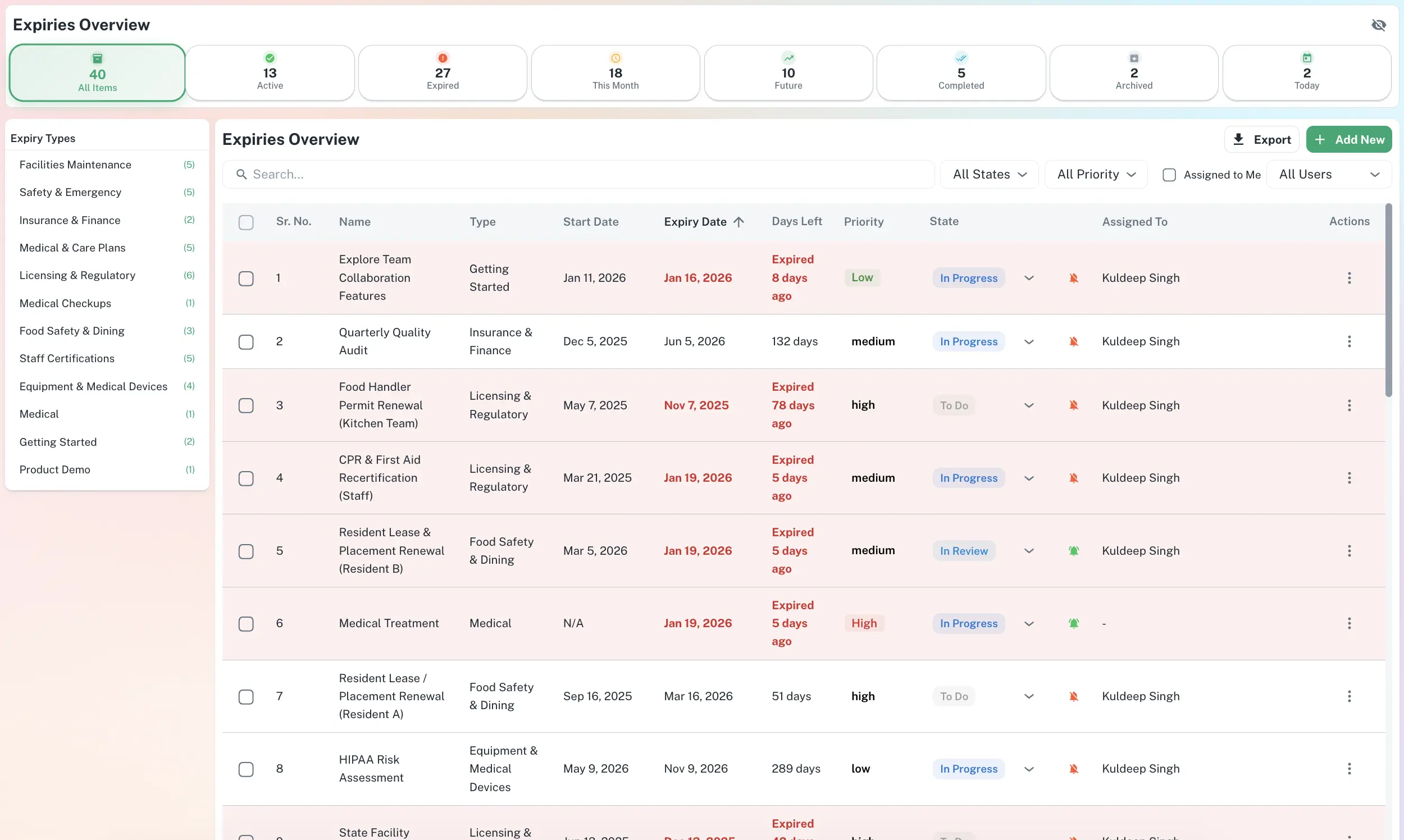Image resolution: width=1404 pixels, height=840 pixels.
Task: Expand state chevron for HIPAA Risk Assessment row
Action: [x=1029, y=769]
